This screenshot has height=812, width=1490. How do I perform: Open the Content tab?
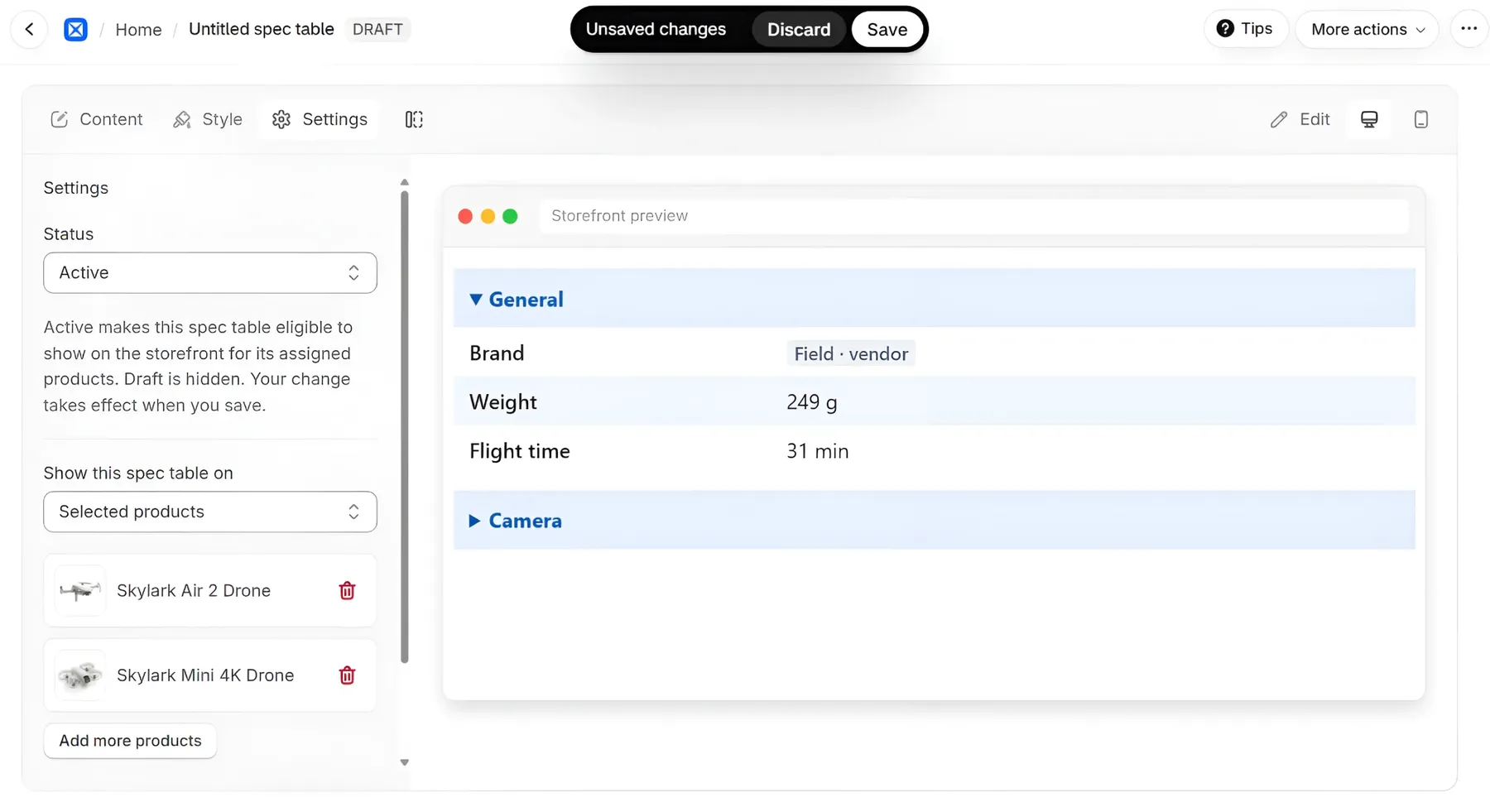click(x=97, y=119)
